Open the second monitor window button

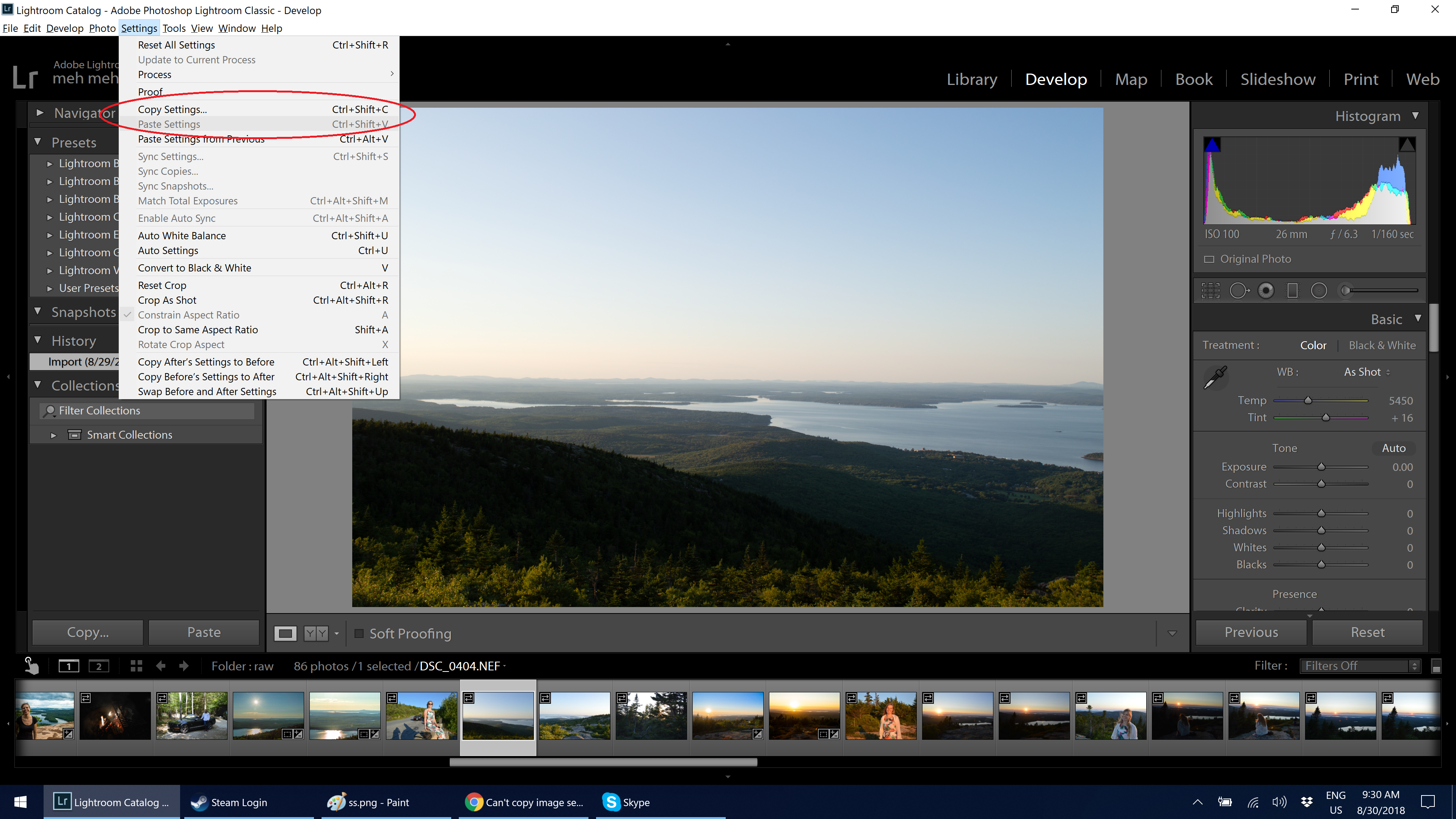98,666
